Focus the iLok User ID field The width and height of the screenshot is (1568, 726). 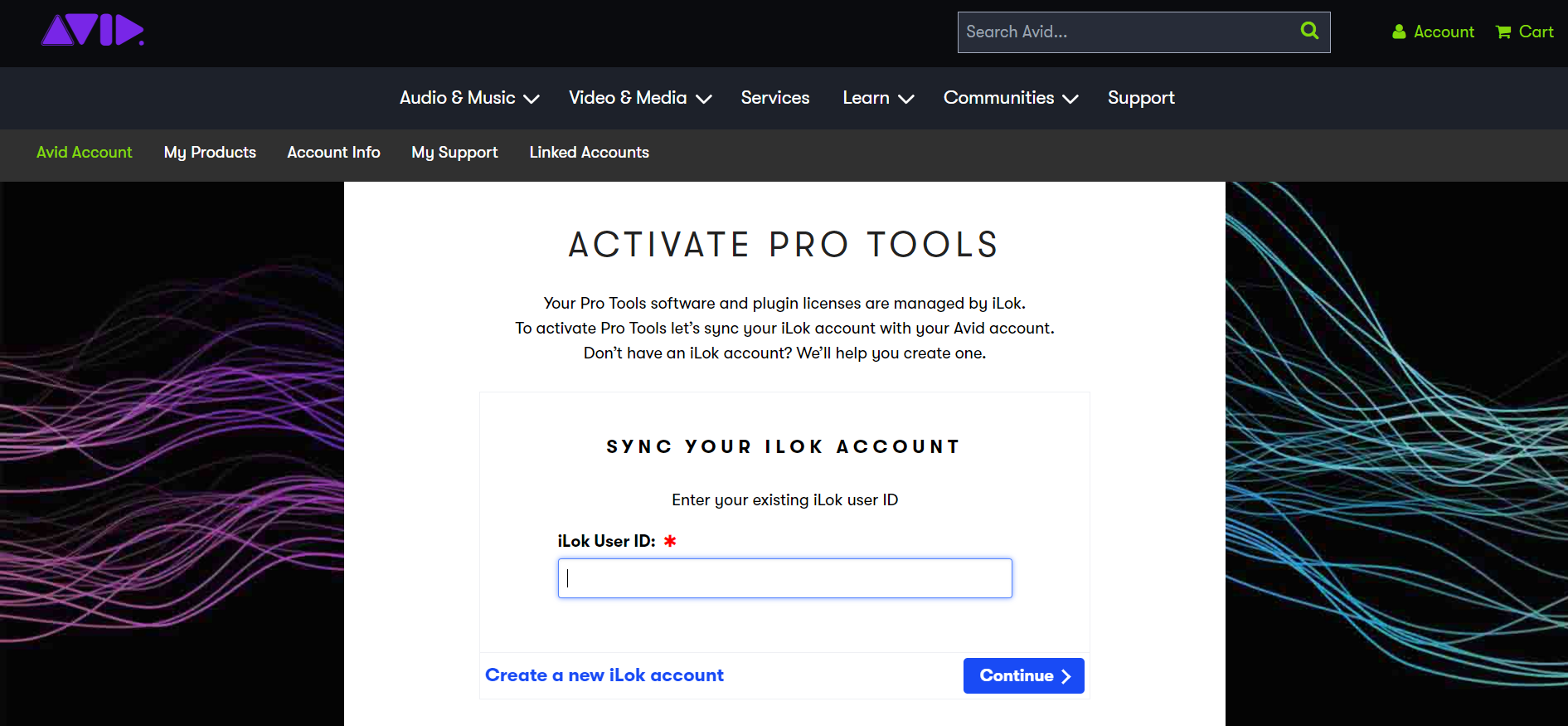[784, 578]
